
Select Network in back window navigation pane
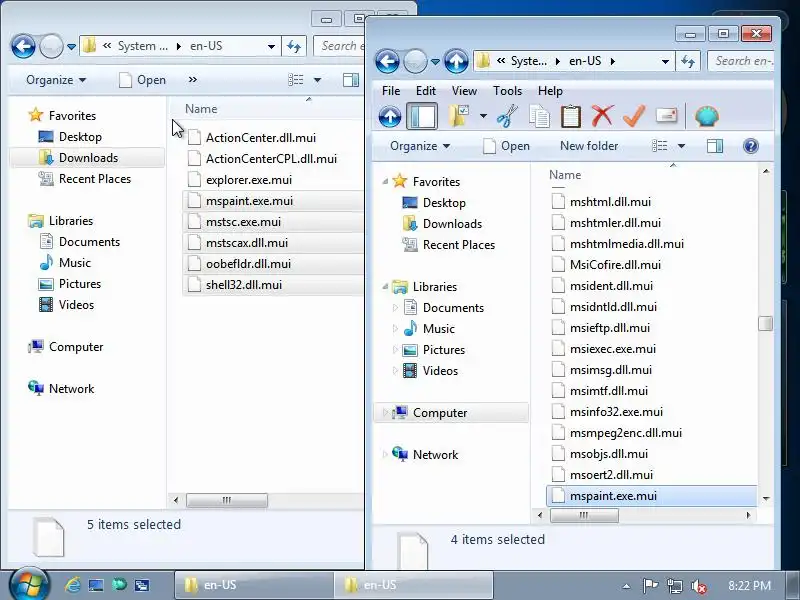coord(61,389)
